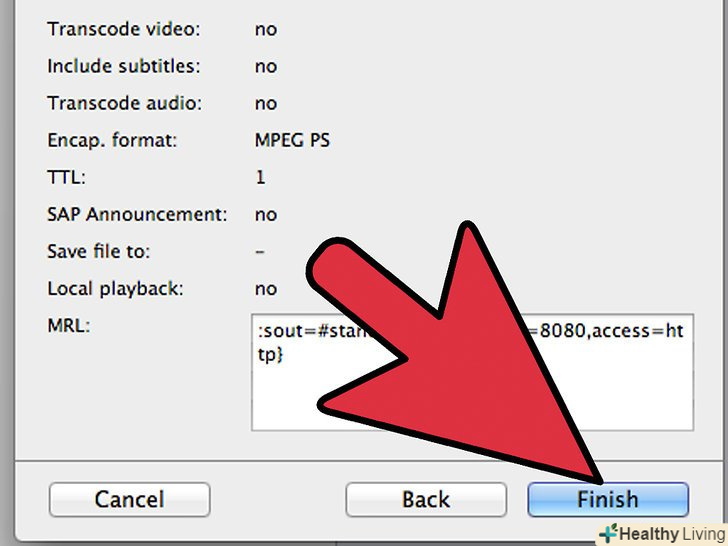728x546 pixels.
Task: Click the MRL label
Action: [x=69, y=326]
